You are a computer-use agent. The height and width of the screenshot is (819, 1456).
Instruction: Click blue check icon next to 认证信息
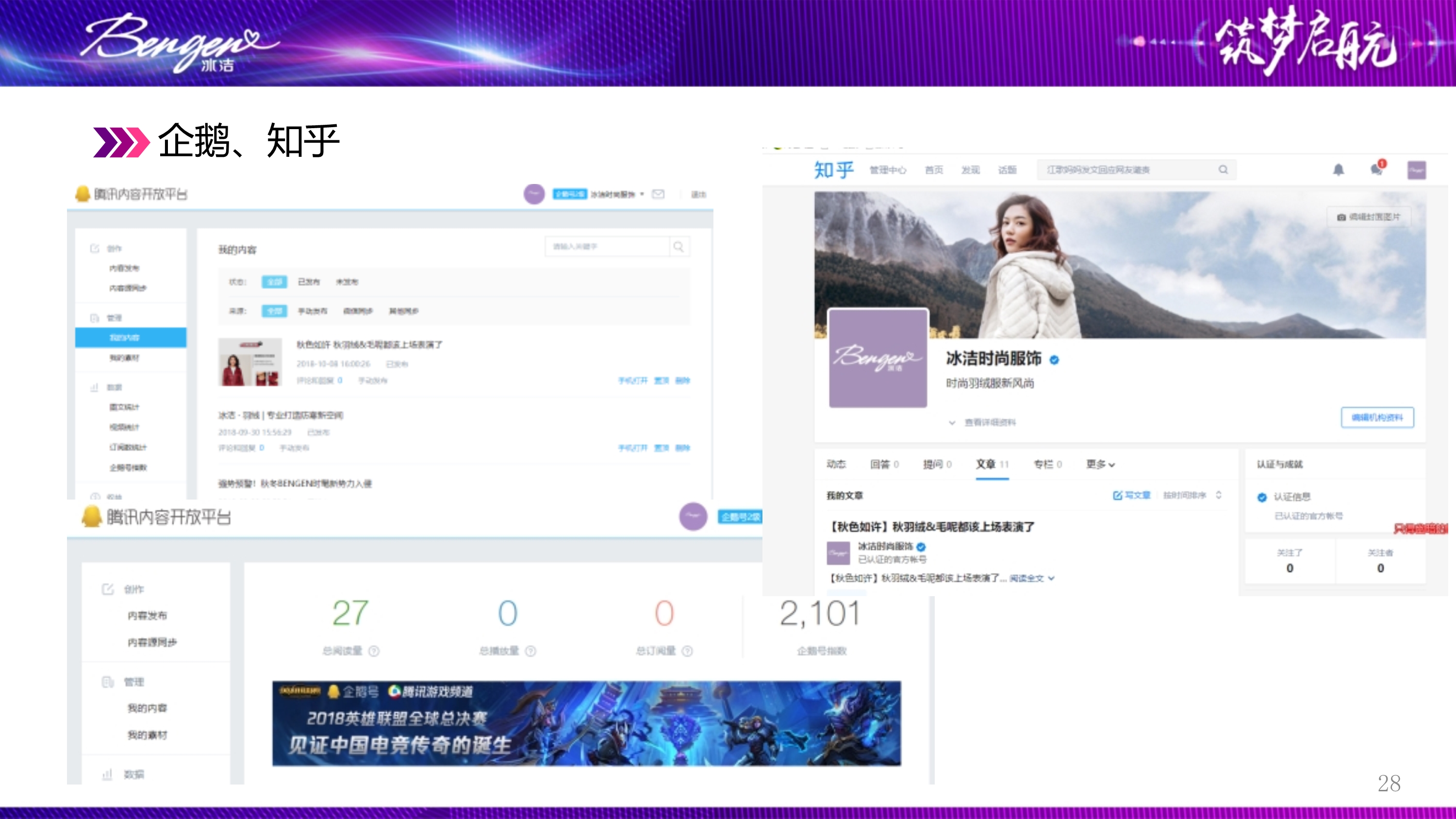[x=1262, y=498]
